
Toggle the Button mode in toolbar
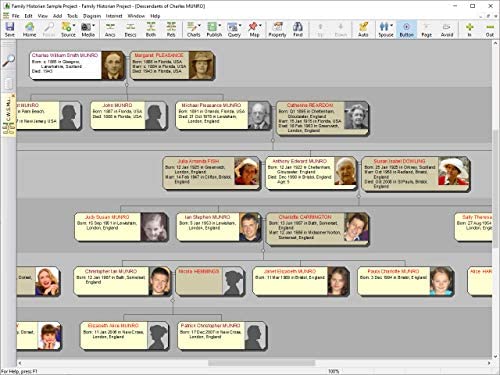pos(406,29)
